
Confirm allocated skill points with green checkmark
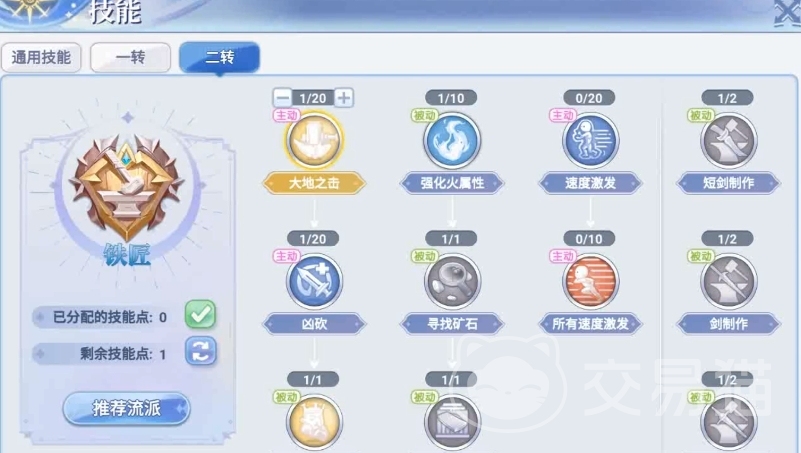pyautogui.click(x=200, y=315)
